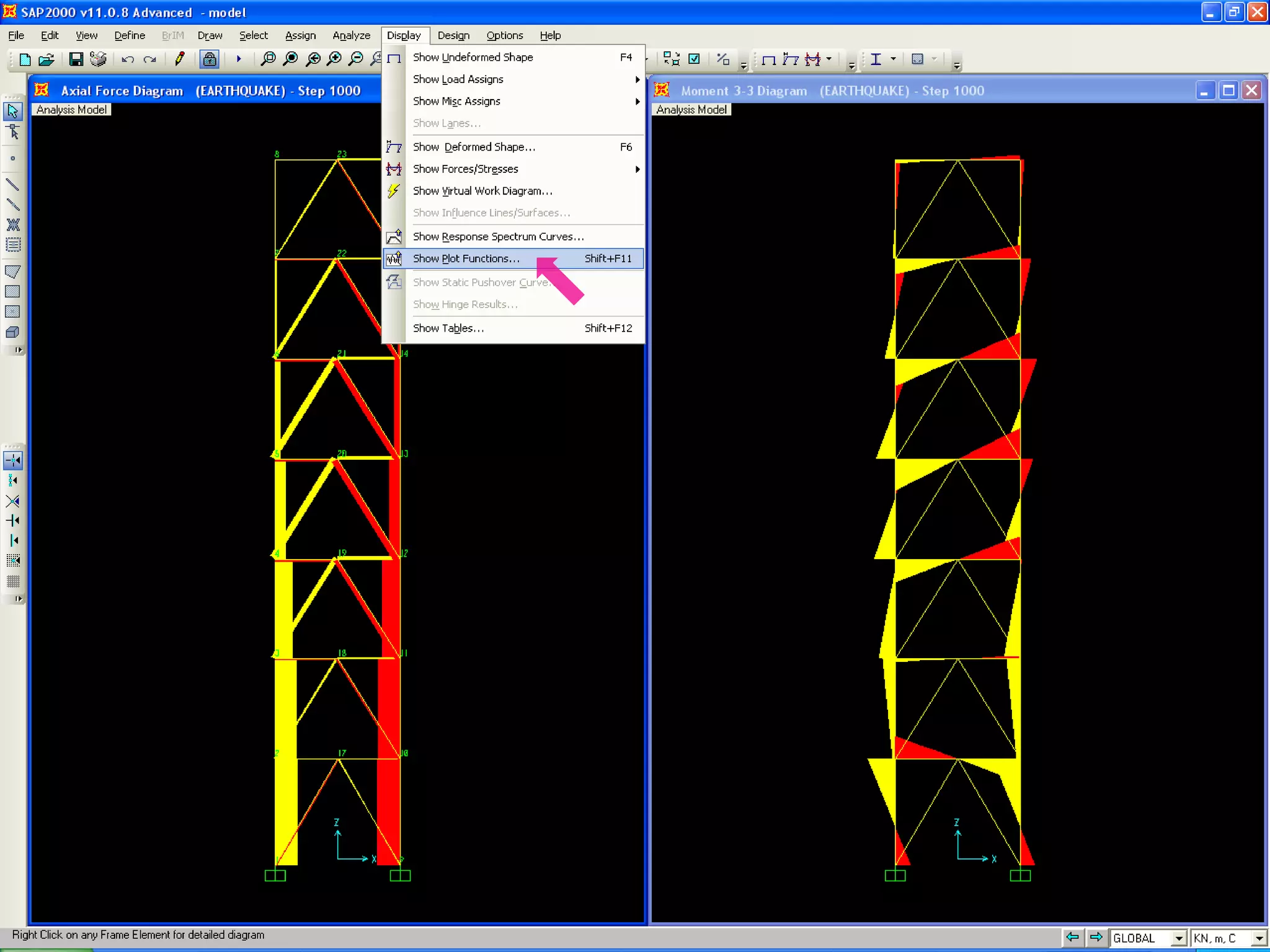This screenshot has height=952, width=1270.
Task: Click the Save model disk icon
Action: 76,59
